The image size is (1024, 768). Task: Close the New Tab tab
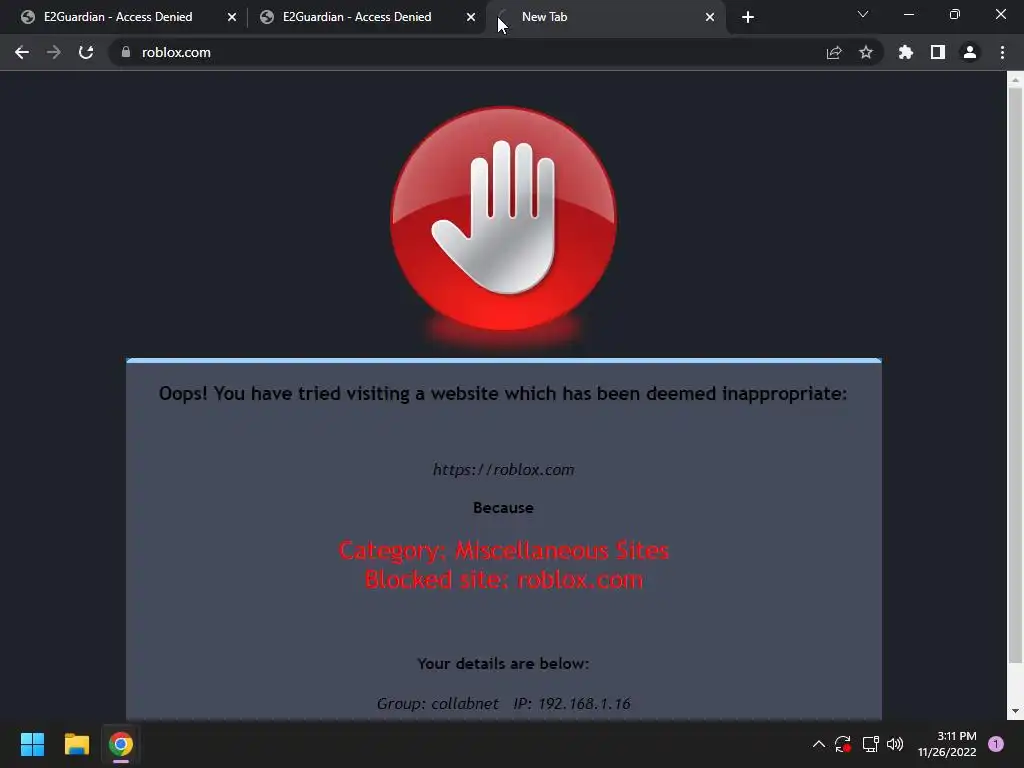coord(710,17)
